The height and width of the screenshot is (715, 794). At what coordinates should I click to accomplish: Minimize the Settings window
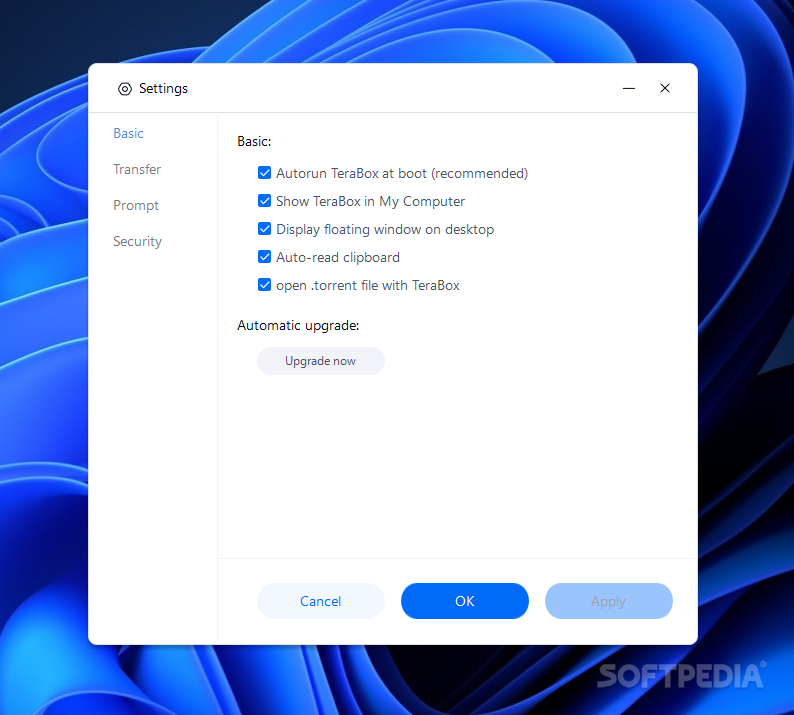tap(628, 89)
